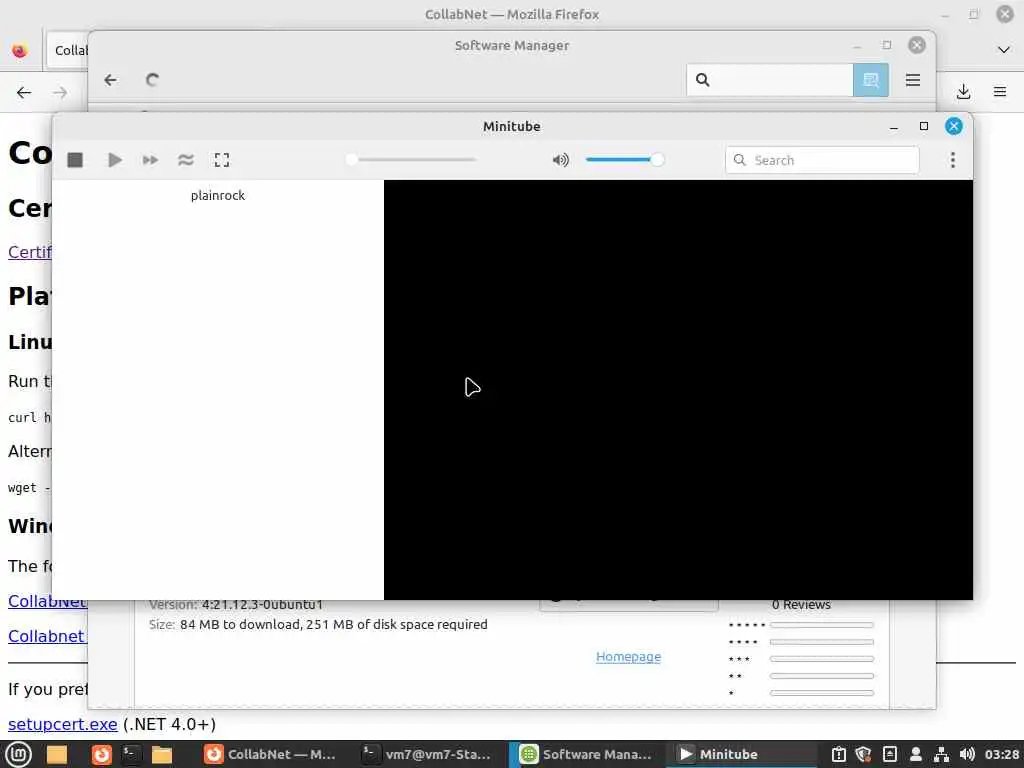Open user account tray icon
1024x768 pixels.
(x=916, y=754)
